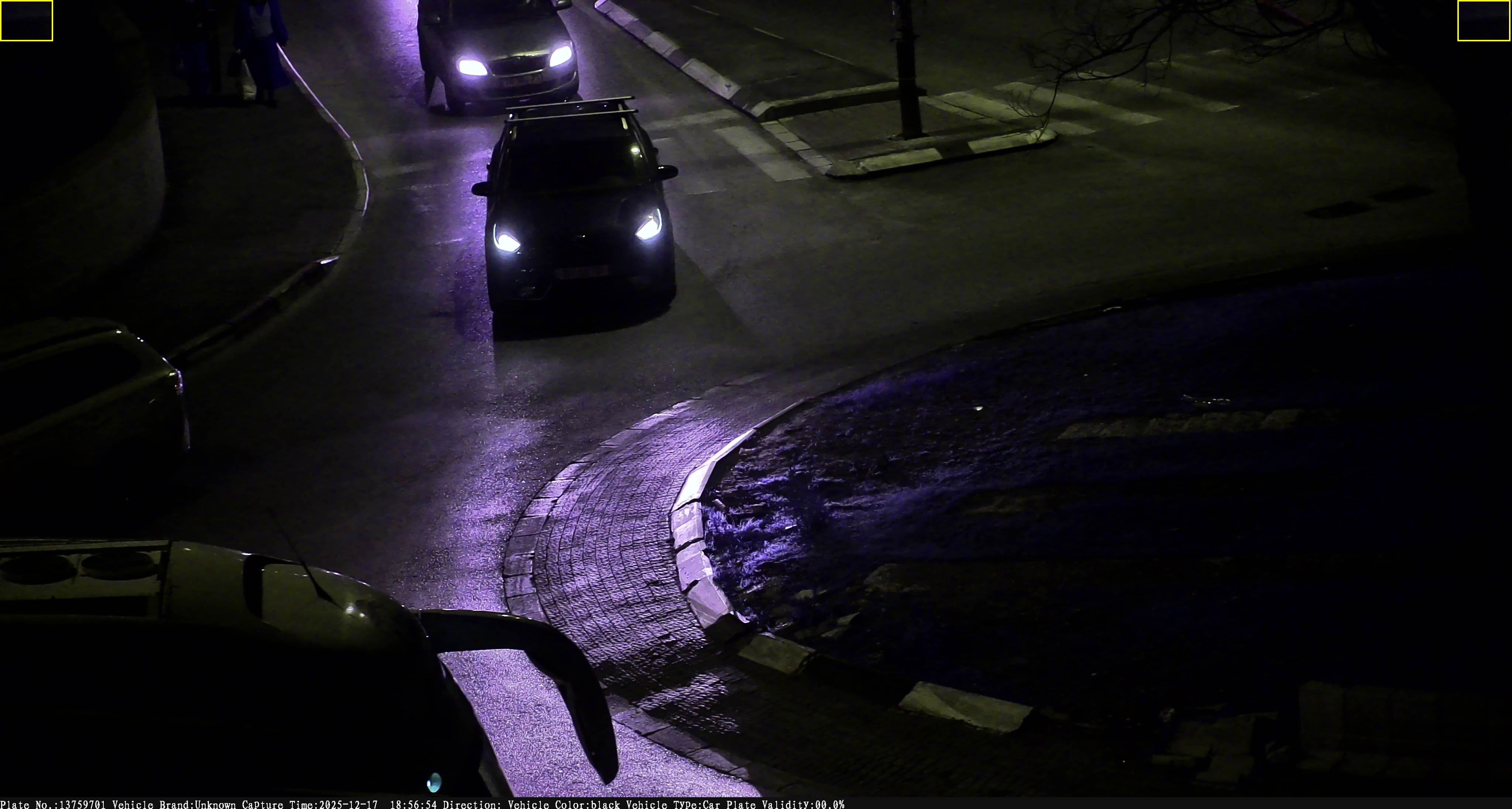The height and width of the screenshot is (809, 1512).
Task: Click the Plate No. 13759701 overlay text
Action: [53, 804]
